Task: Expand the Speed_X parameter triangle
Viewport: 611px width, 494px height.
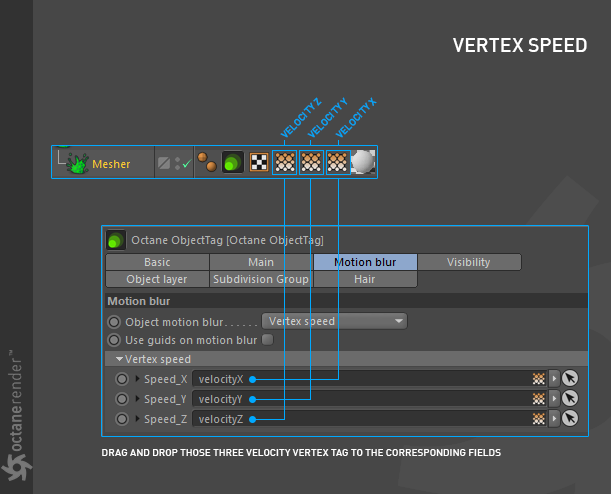Action: click(137, 378)
